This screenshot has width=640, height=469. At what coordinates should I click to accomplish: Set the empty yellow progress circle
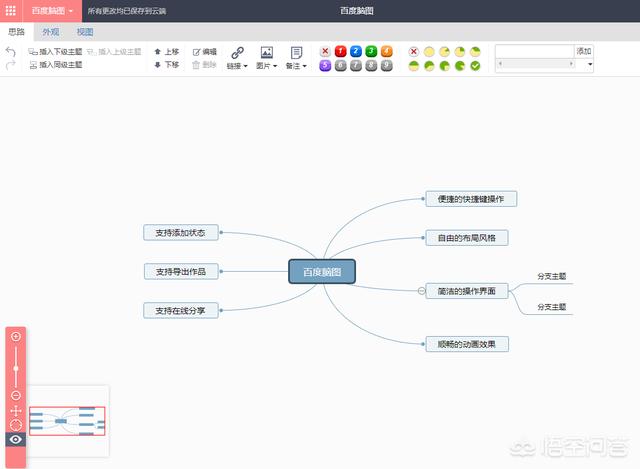point(429,51)
